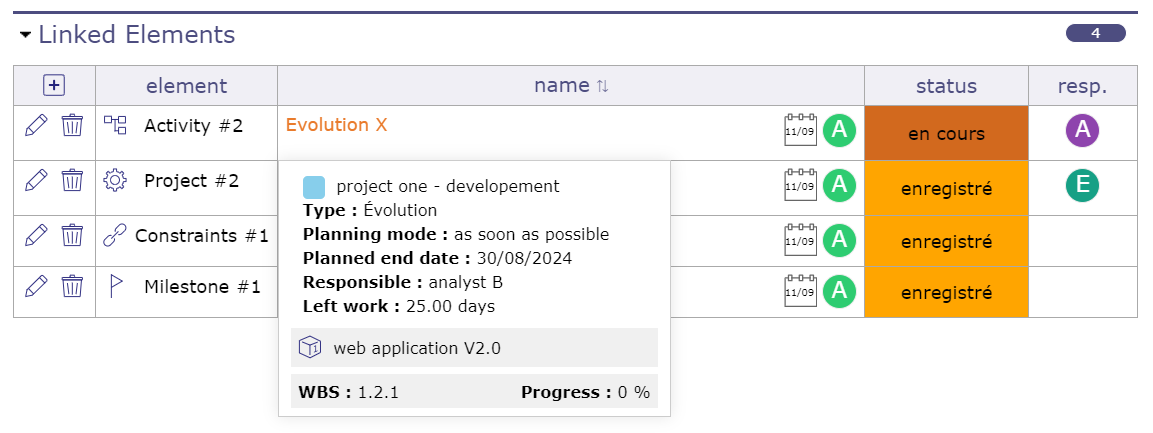This screenshot has width=1153, height=433.
Task: Click the linked elements count badge
Action: point(1095,34)
